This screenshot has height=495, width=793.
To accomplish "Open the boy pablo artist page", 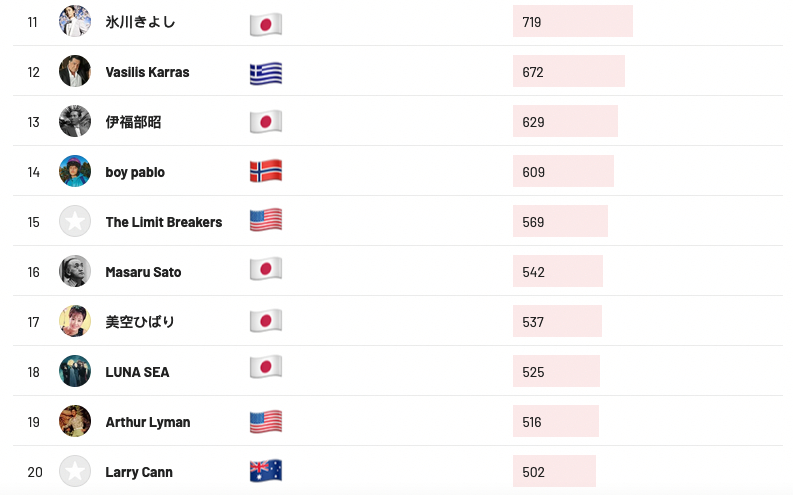I will [x=135, y=172].
